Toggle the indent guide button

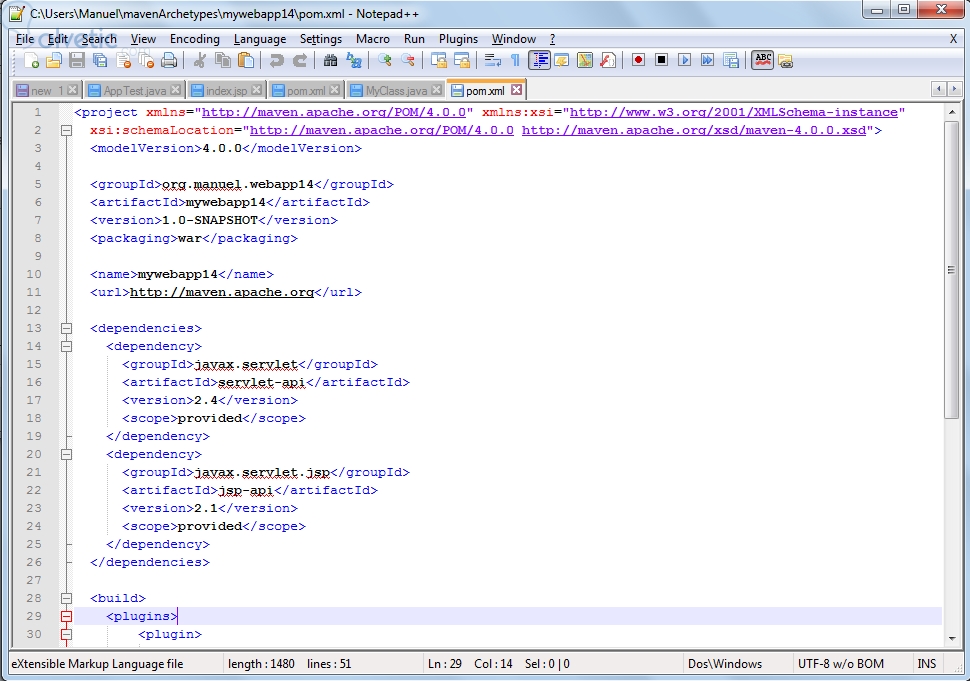540,61
